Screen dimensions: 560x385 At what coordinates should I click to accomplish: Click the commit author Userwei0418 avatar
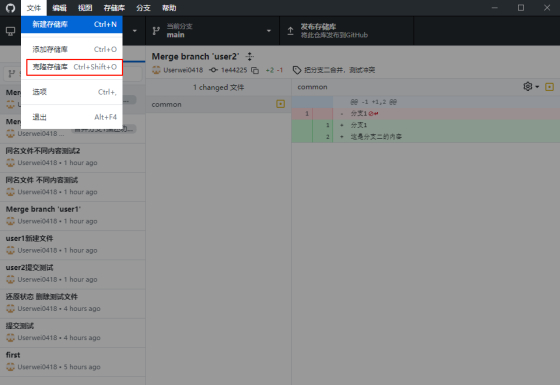tap(156, 70)
